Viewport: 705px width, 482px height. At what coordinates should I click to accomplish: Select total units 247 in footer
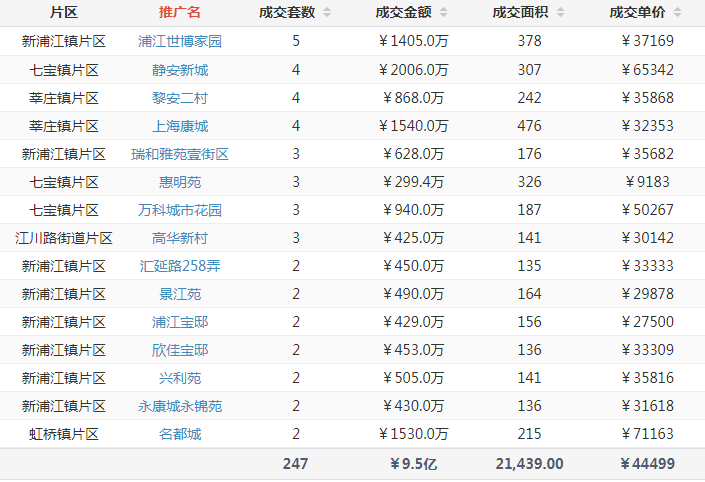point(295,464)
